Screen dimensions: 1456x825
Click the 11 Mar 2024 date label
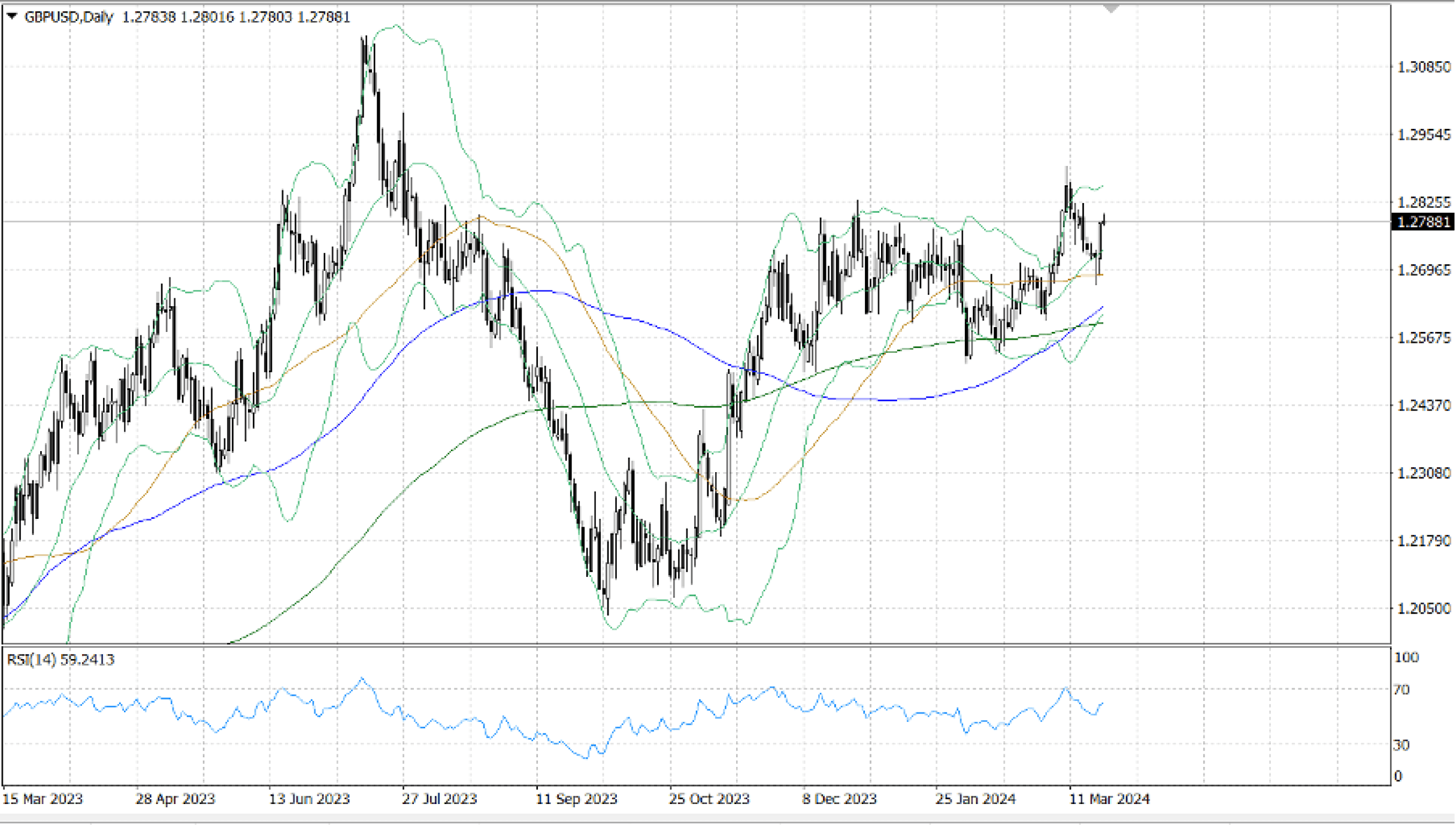[x=1109, y=799]
